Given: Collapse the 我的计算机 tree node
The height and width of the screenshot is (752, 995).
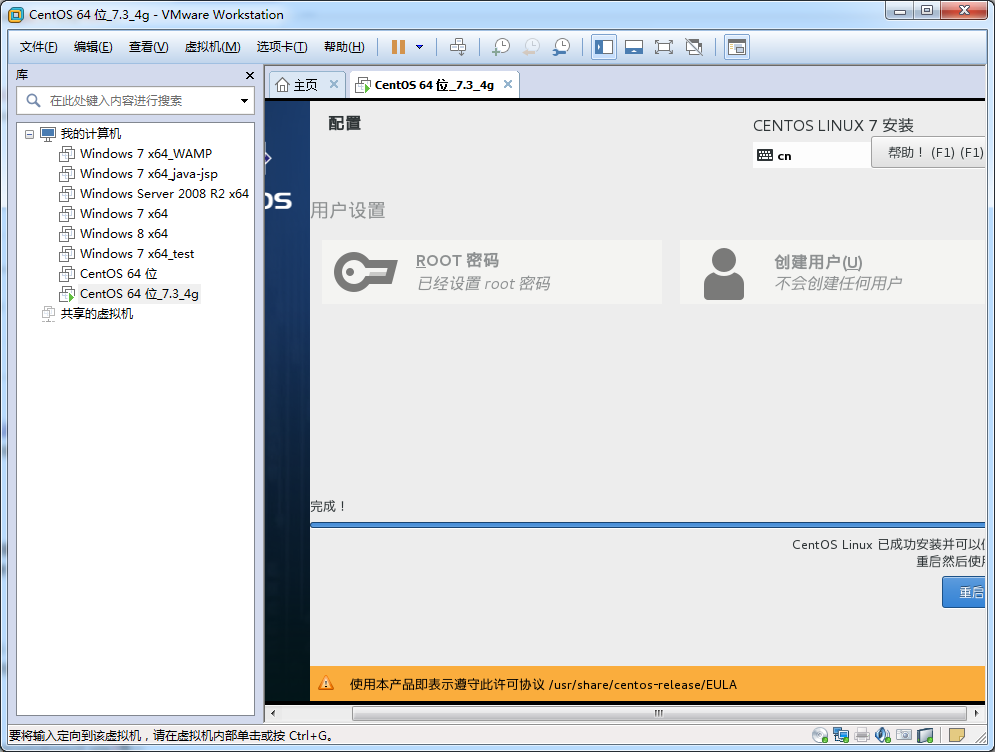Looking at the screenshot, I should coord(29,134).
